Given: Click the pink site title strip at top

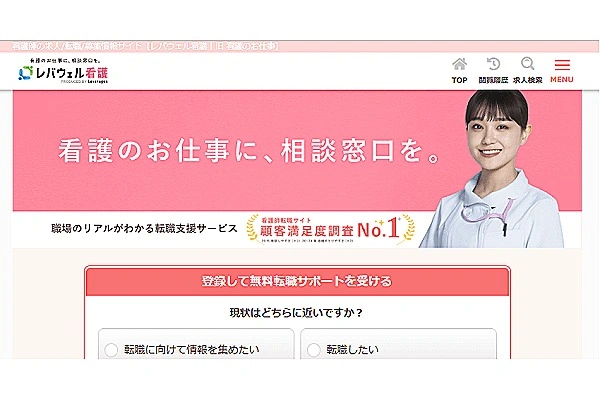Looking at the screenshot, I should point(300,46).
